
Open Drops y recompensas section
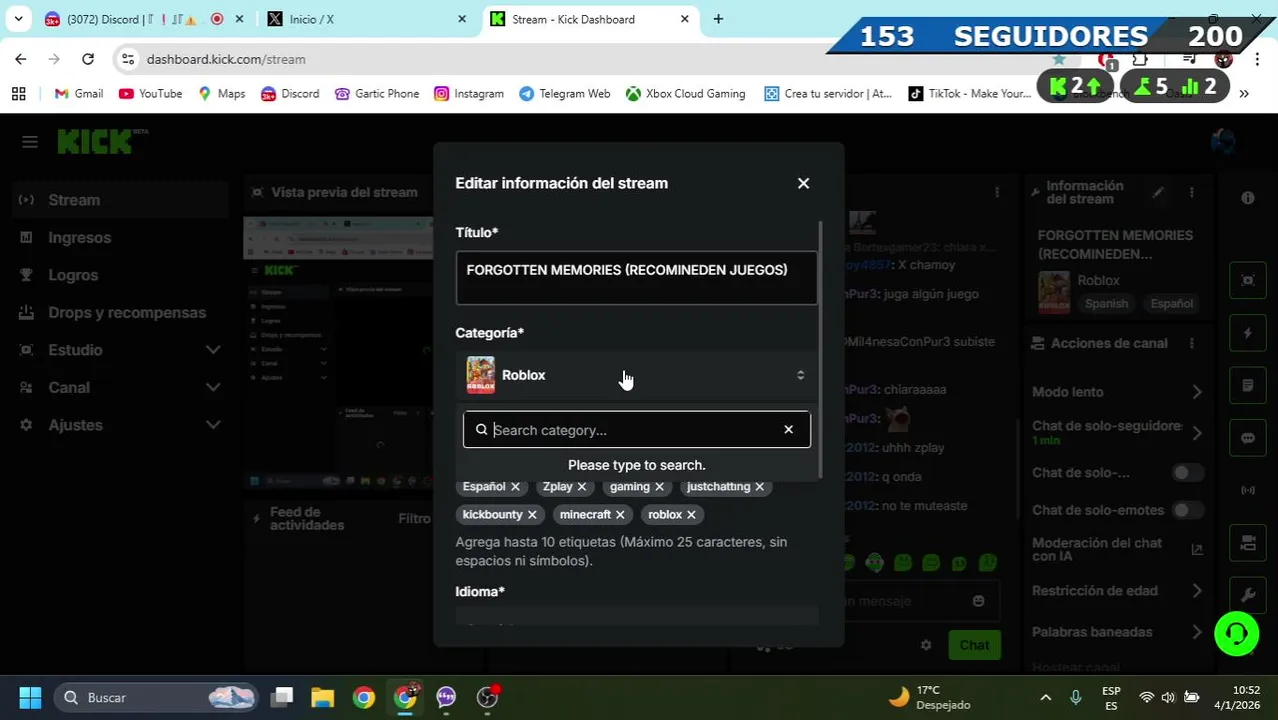coord(120,312)
